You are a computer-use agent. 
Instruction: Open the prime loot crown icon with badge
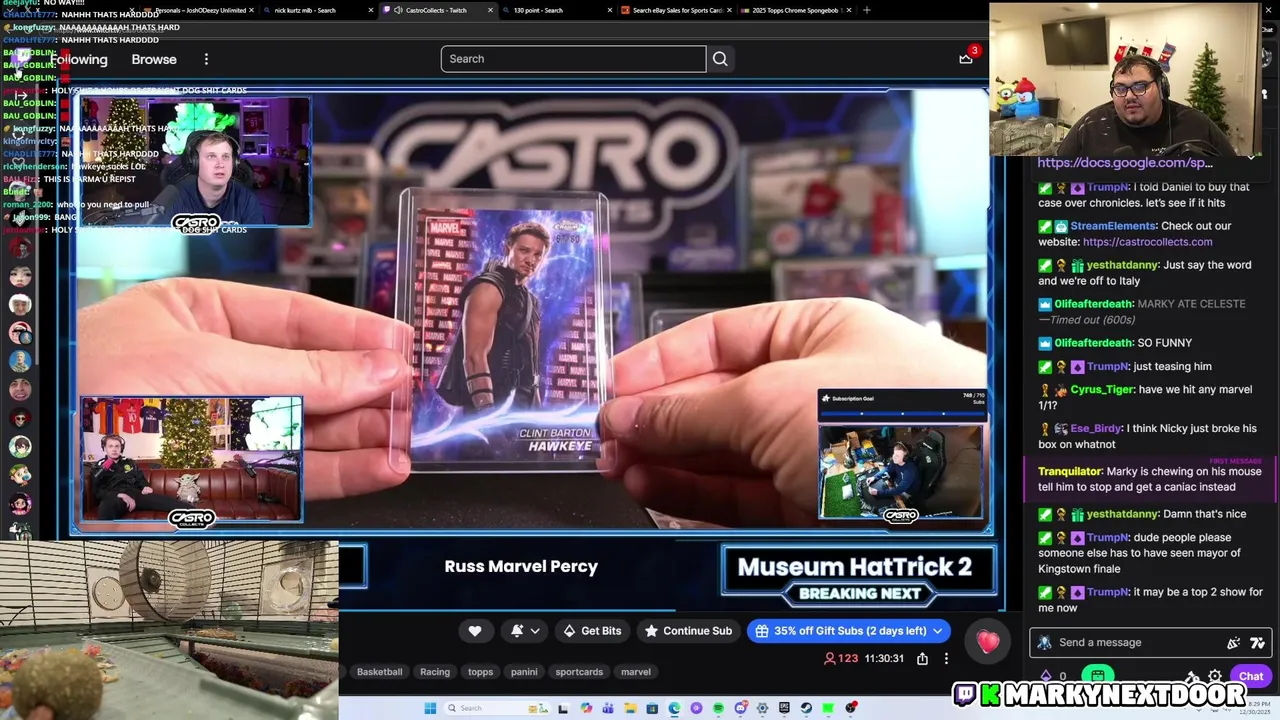[966, 58]
